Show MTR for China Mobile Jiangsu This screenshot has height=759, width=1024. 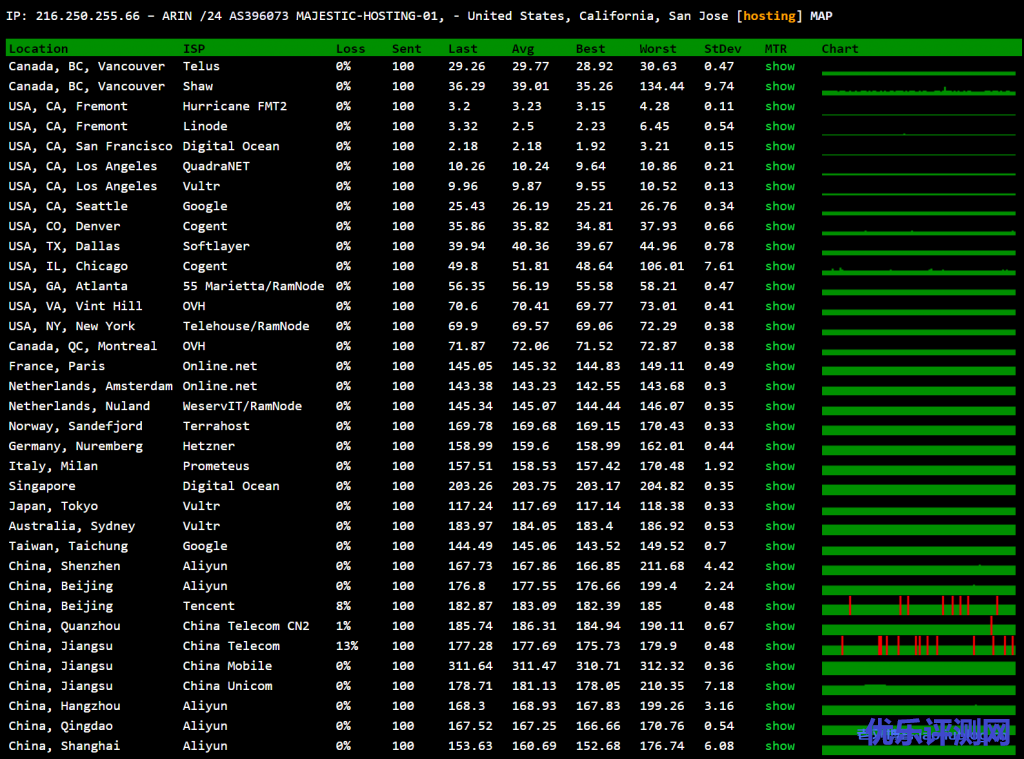coord(779,666)
